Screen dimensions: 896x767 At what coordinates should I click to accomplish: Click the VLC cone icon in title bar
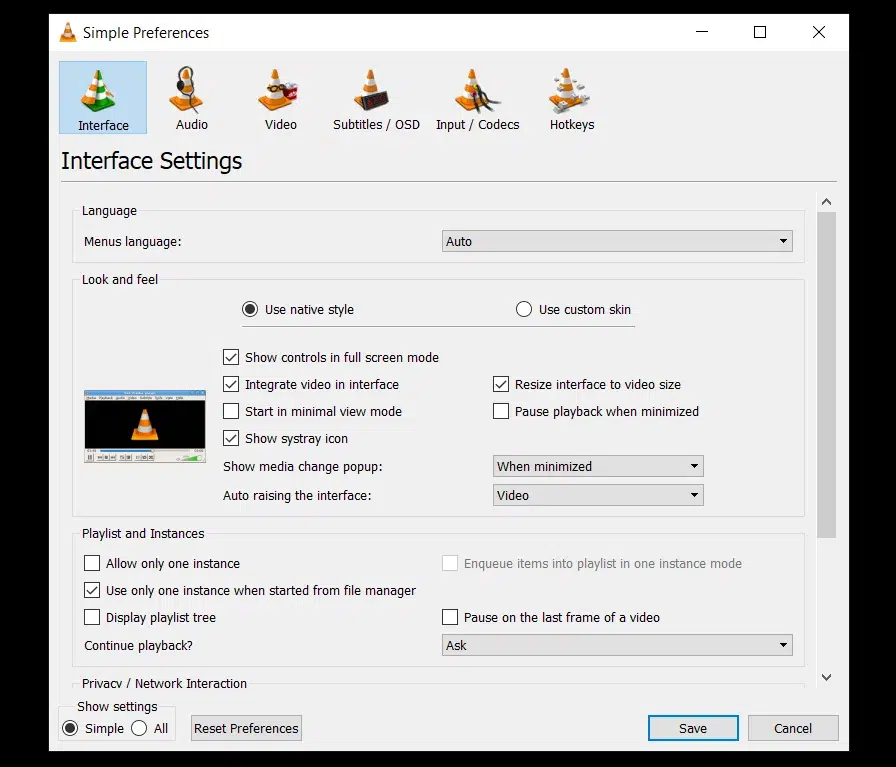coord(68,33)
